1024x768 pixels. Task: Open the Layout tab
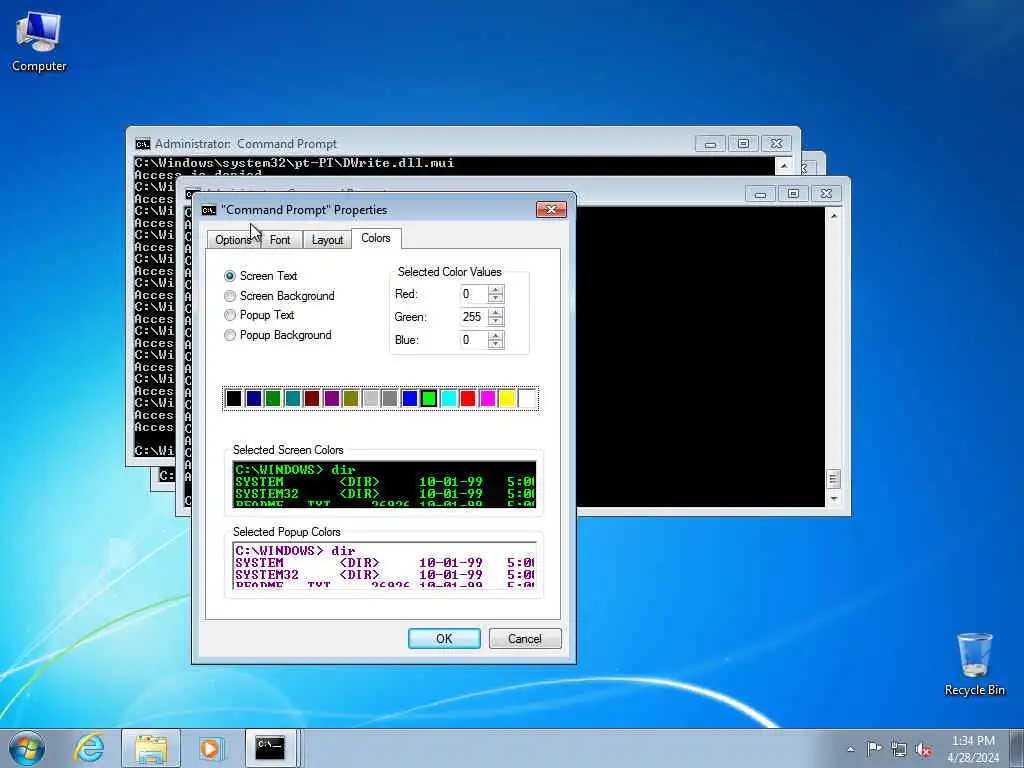point(327,240)
